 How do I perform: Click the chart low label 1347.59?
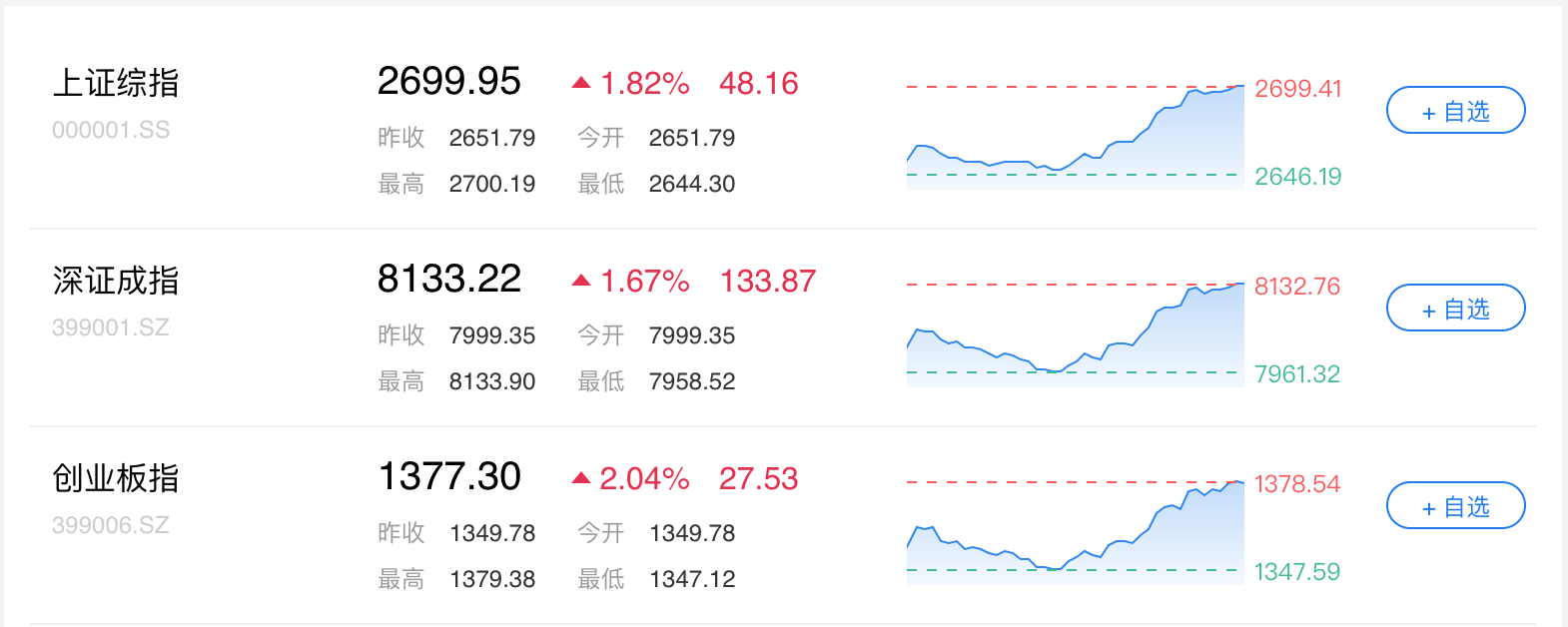[1297, 572]
